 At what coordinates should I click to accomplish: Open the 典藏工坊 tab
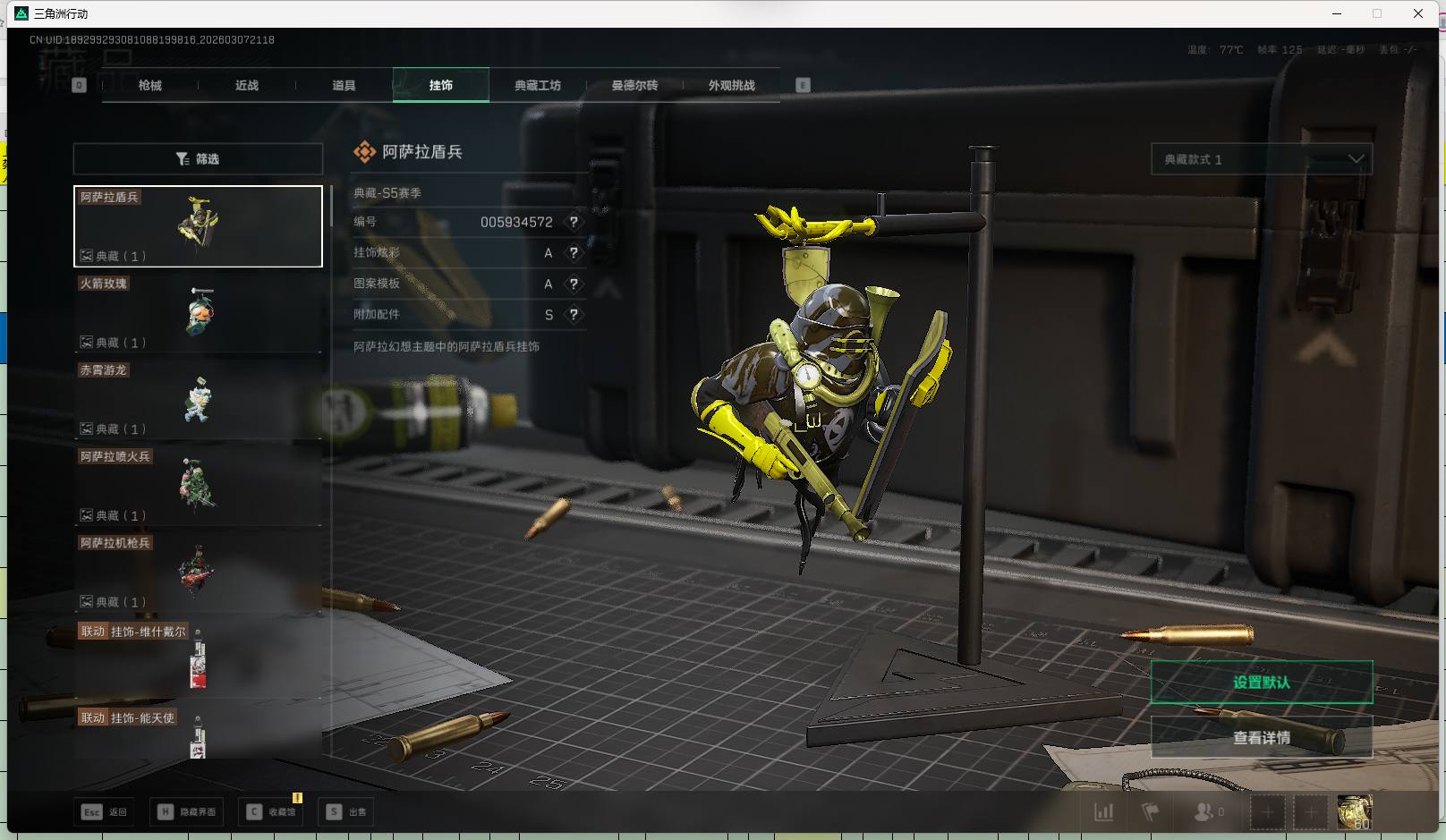(x=538, y=86)
